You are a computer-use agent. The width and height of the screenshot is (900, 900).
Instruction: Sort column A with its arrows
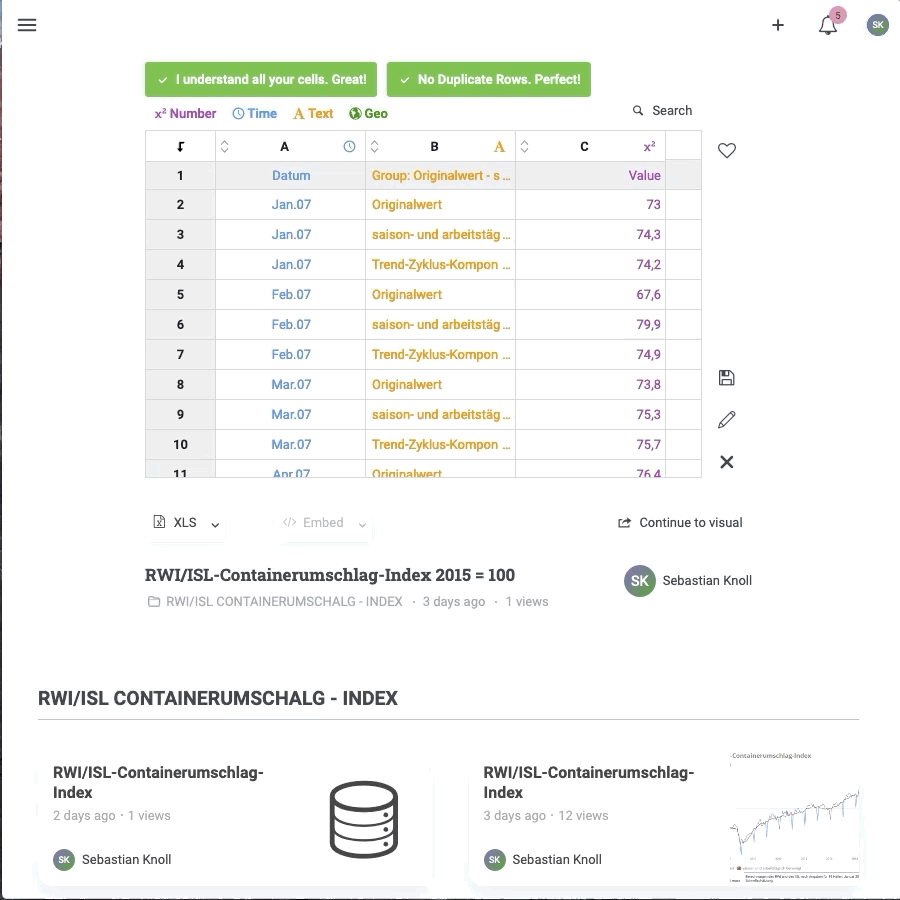(224, 146)
